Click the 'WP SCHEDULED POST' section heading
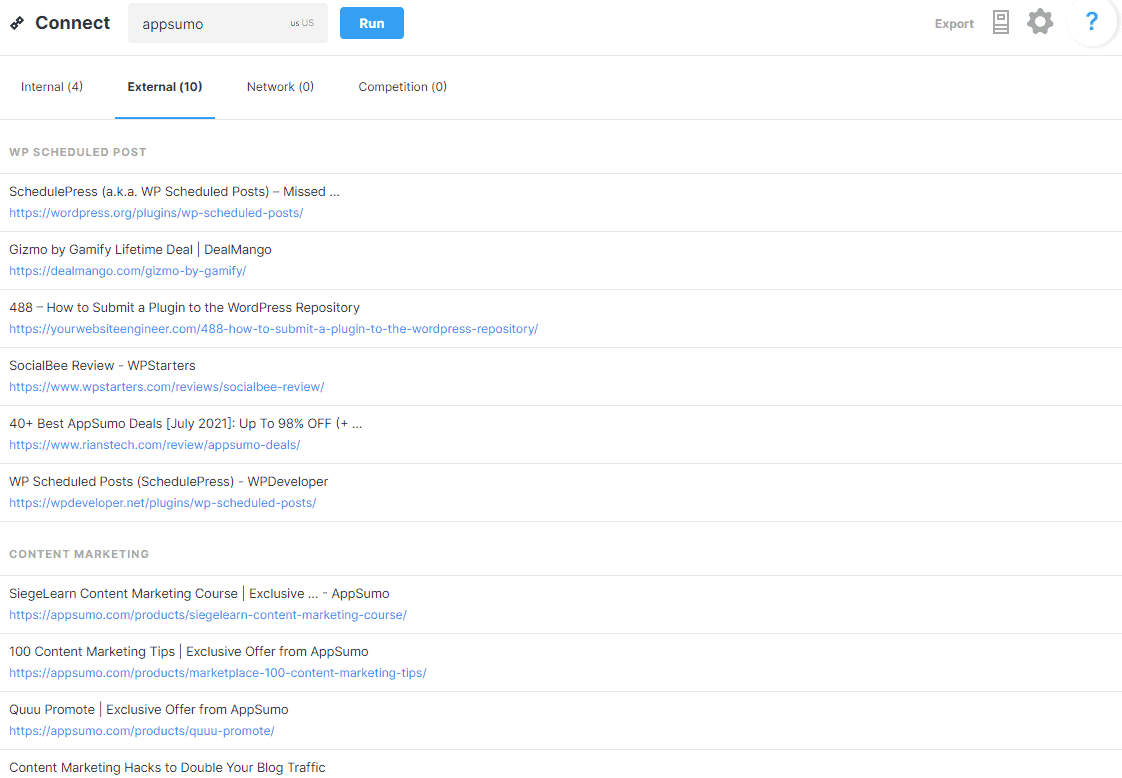Viewport: 1122px width, 778px height. coord(78,152)
